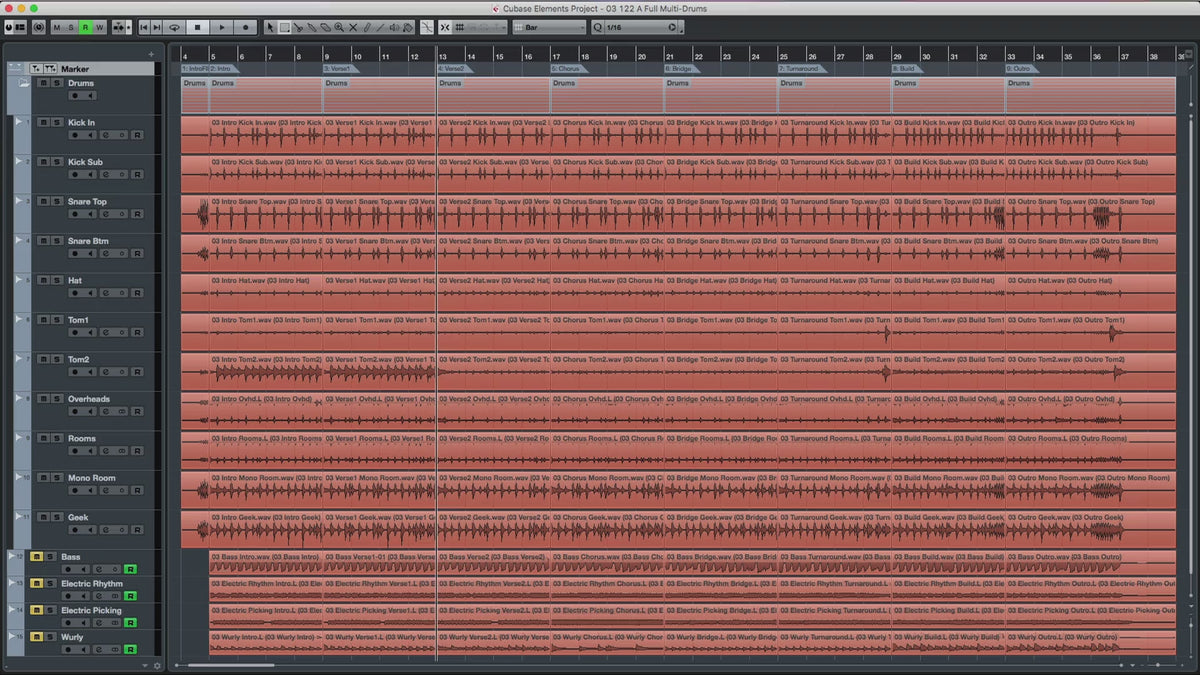The image size is (1200, 675).
Task: Select the Scissors split tool
Action: 298,28
